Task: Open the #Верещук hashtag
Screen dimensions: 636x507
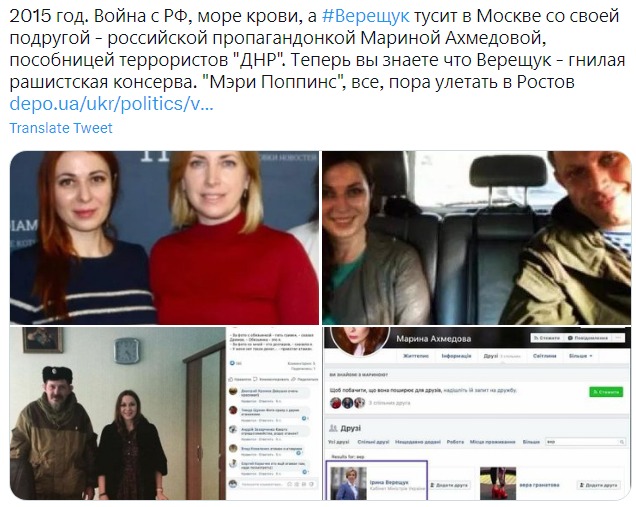Action: pos(365,16)
